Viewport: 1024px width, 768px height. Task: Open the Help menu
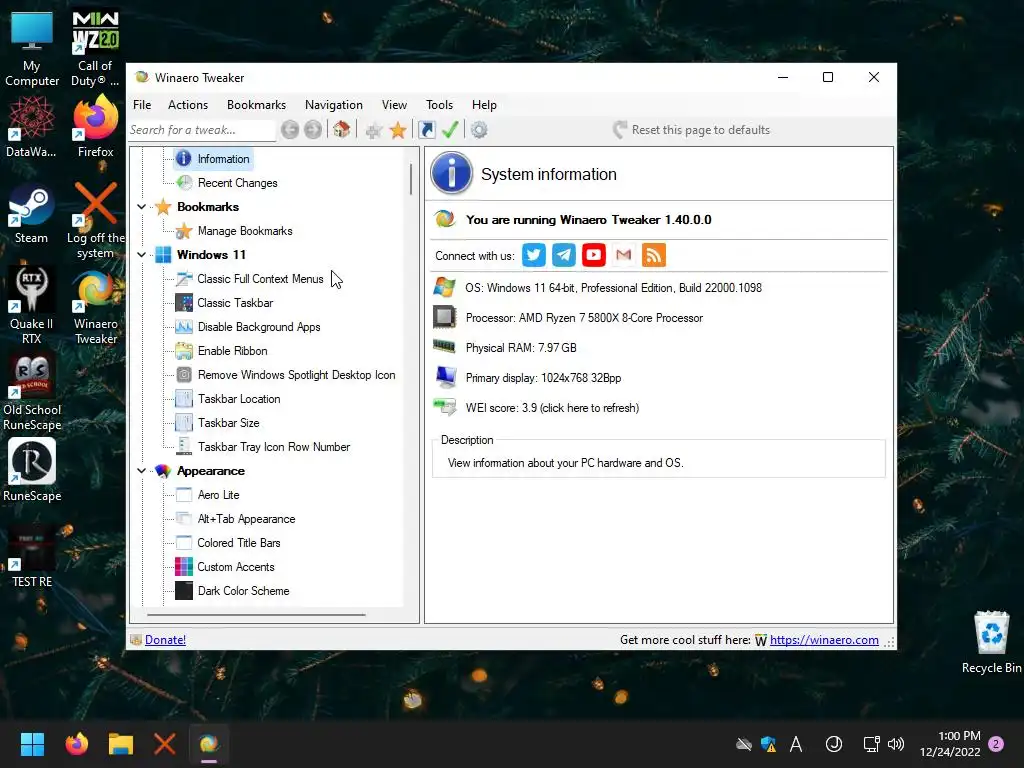[x=484, y=104]
